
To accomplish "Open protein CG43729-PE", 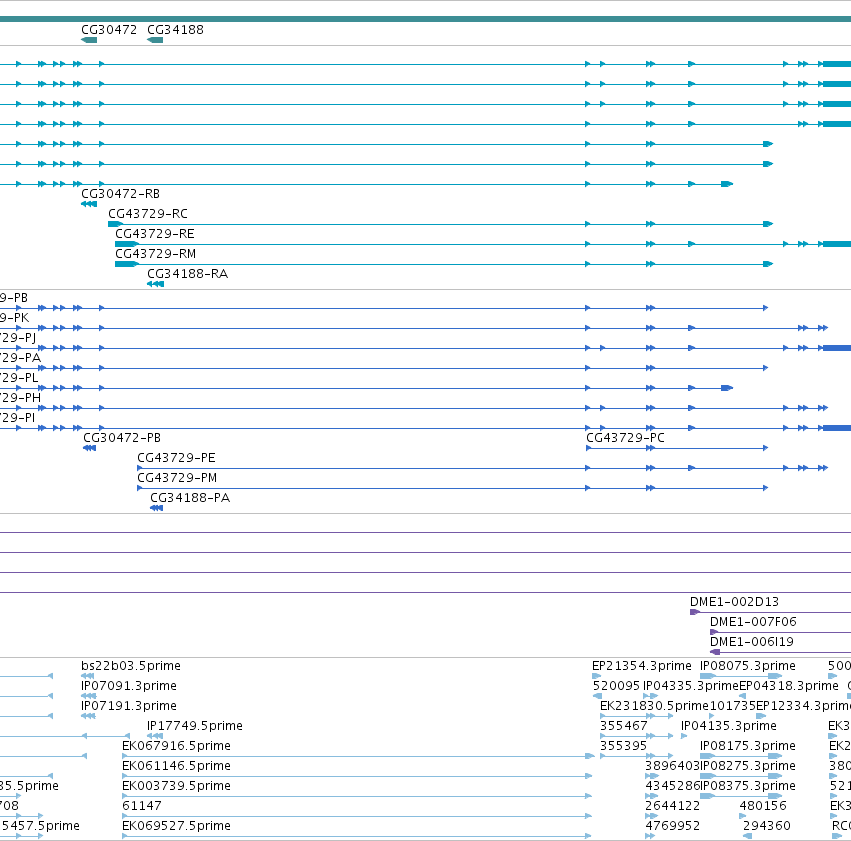I will pos(176,458).
